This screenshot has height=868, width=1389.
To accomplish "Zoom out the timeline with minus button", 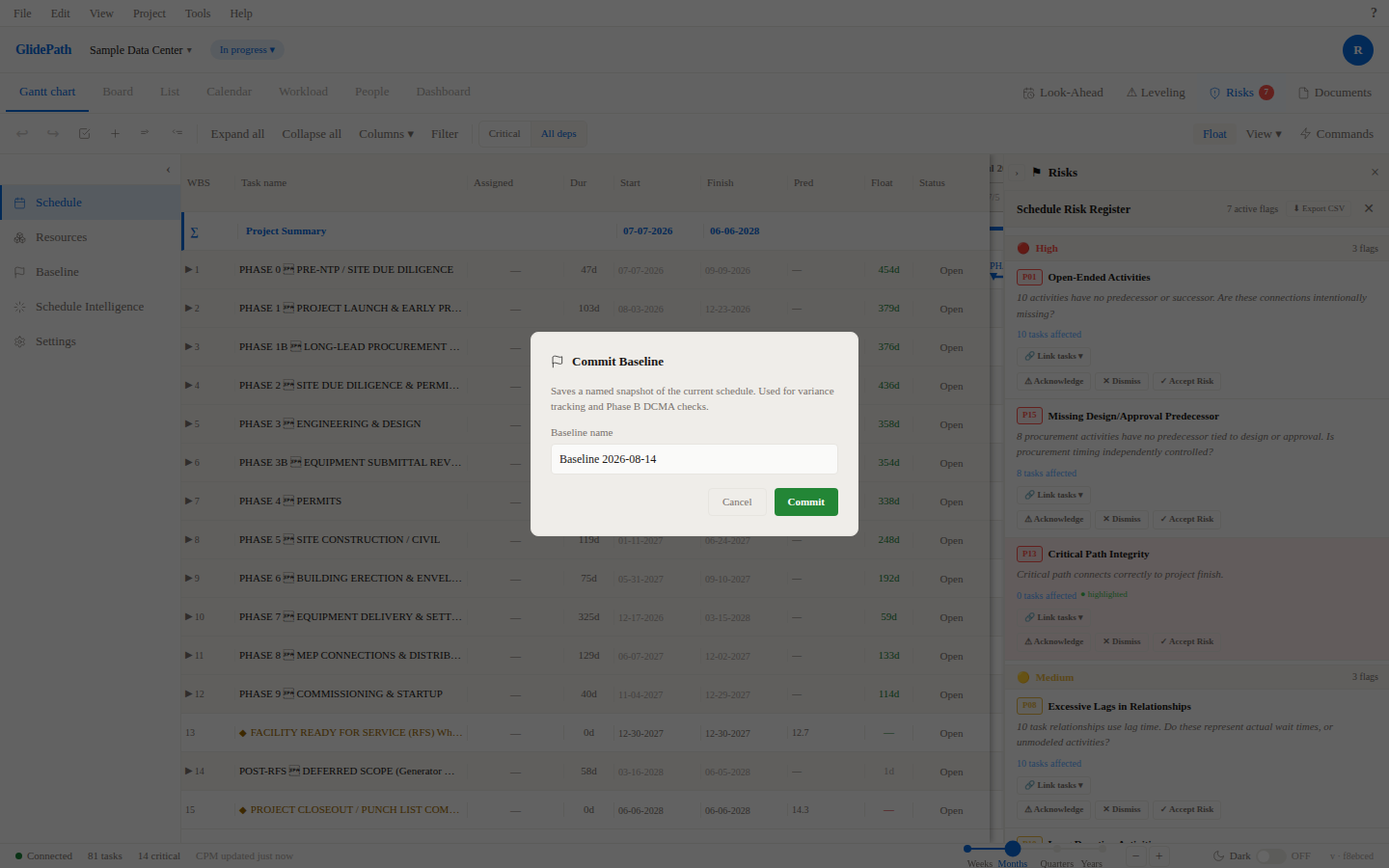I will pyautogui.click(x=1136, y=855).
